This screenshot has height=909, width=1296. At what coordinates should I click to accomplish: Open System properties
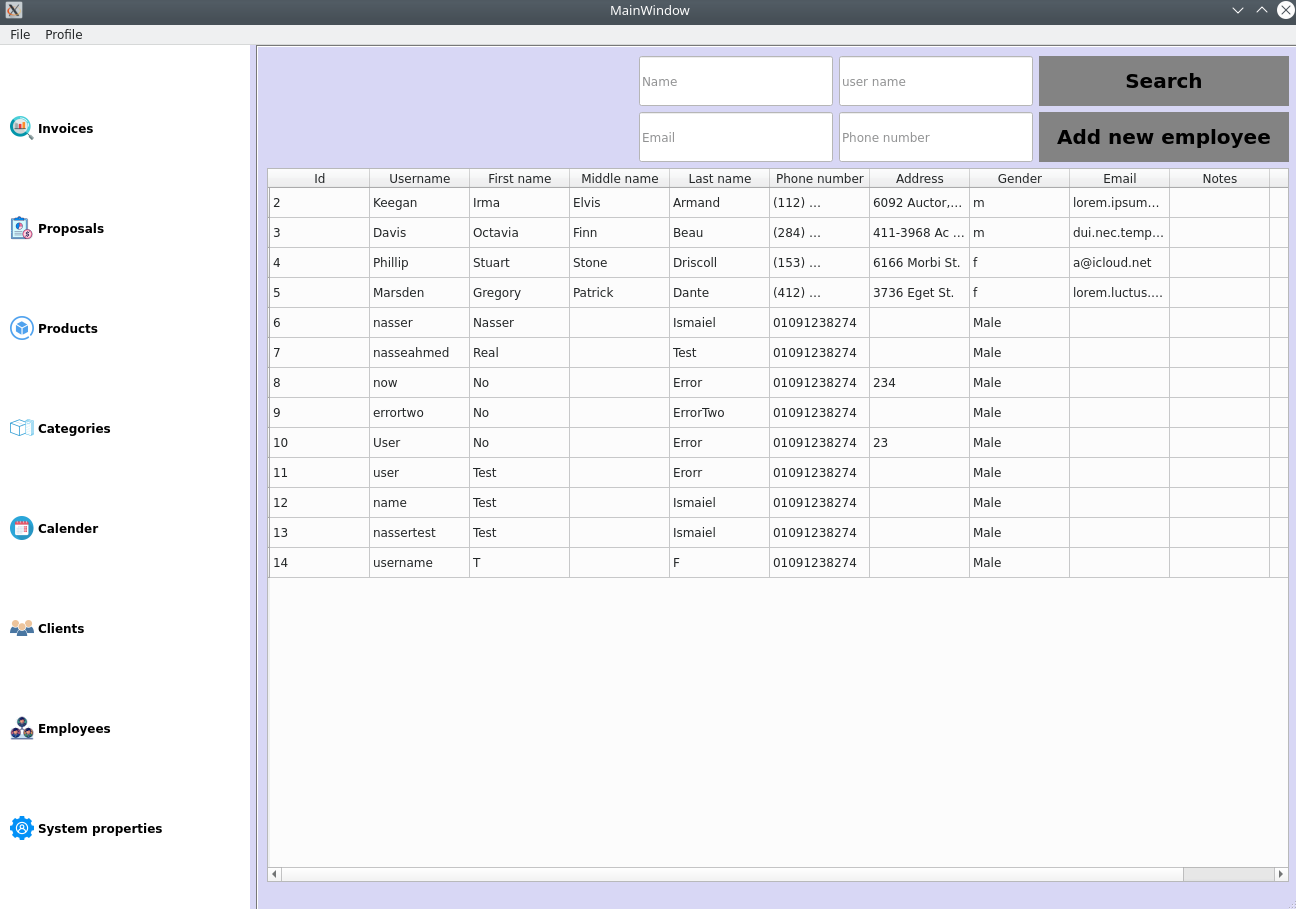click(100, 828)
